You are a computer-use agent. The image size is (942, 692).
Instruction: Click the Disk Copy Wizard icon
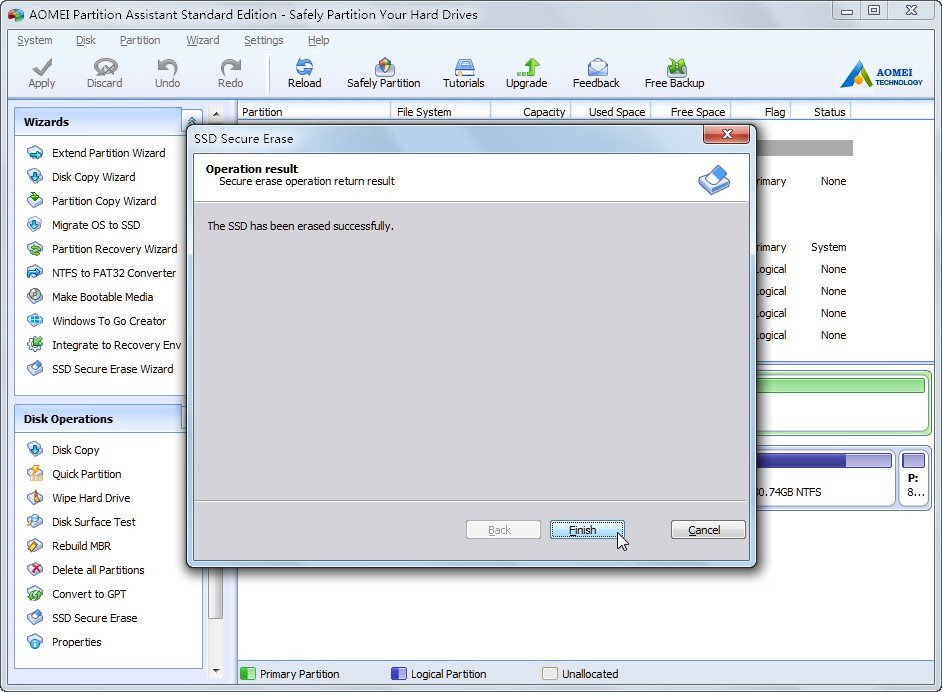click(35, 177)
